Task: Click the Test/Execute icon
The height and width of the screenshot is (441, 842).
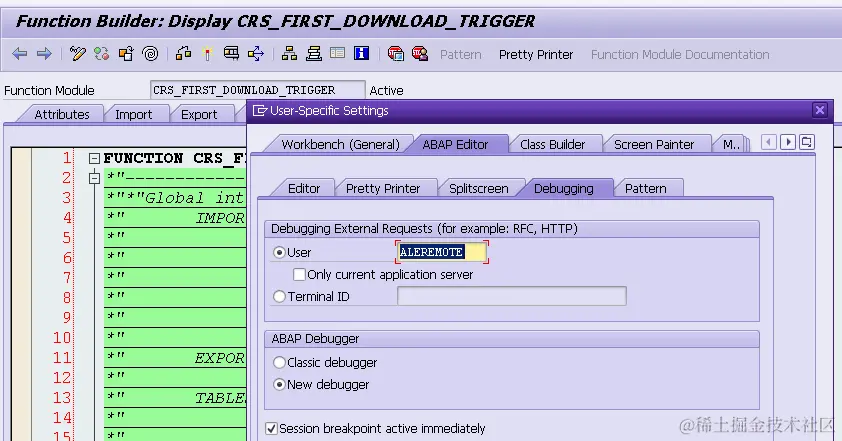Action: (x=231, y=54)
